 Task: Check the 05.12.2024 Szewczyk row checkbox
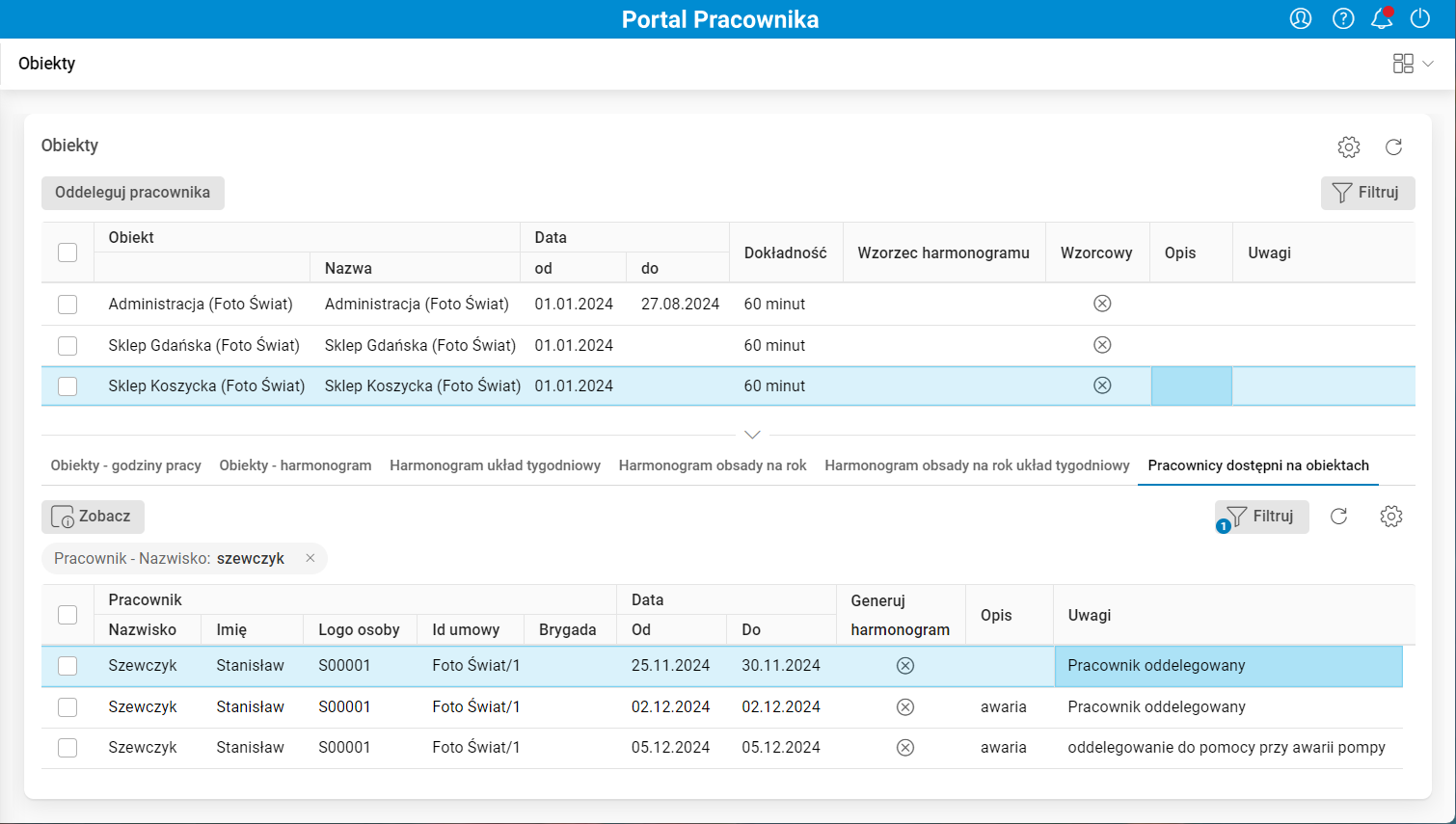point(67,748)
